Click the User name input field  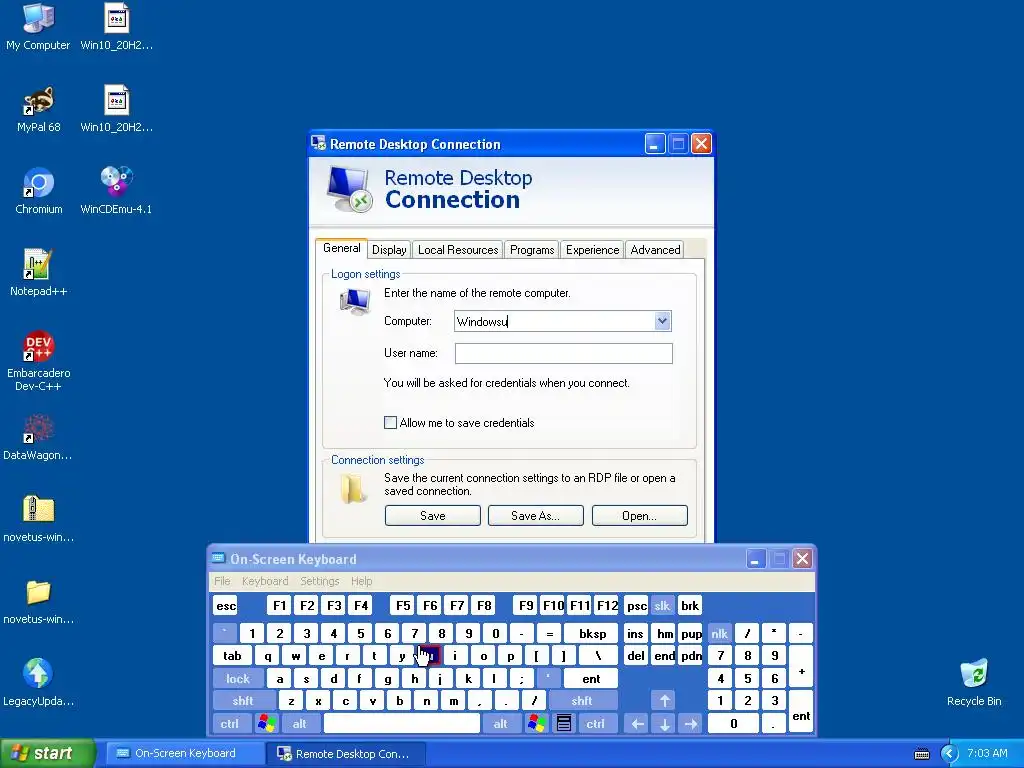[564, 353]
